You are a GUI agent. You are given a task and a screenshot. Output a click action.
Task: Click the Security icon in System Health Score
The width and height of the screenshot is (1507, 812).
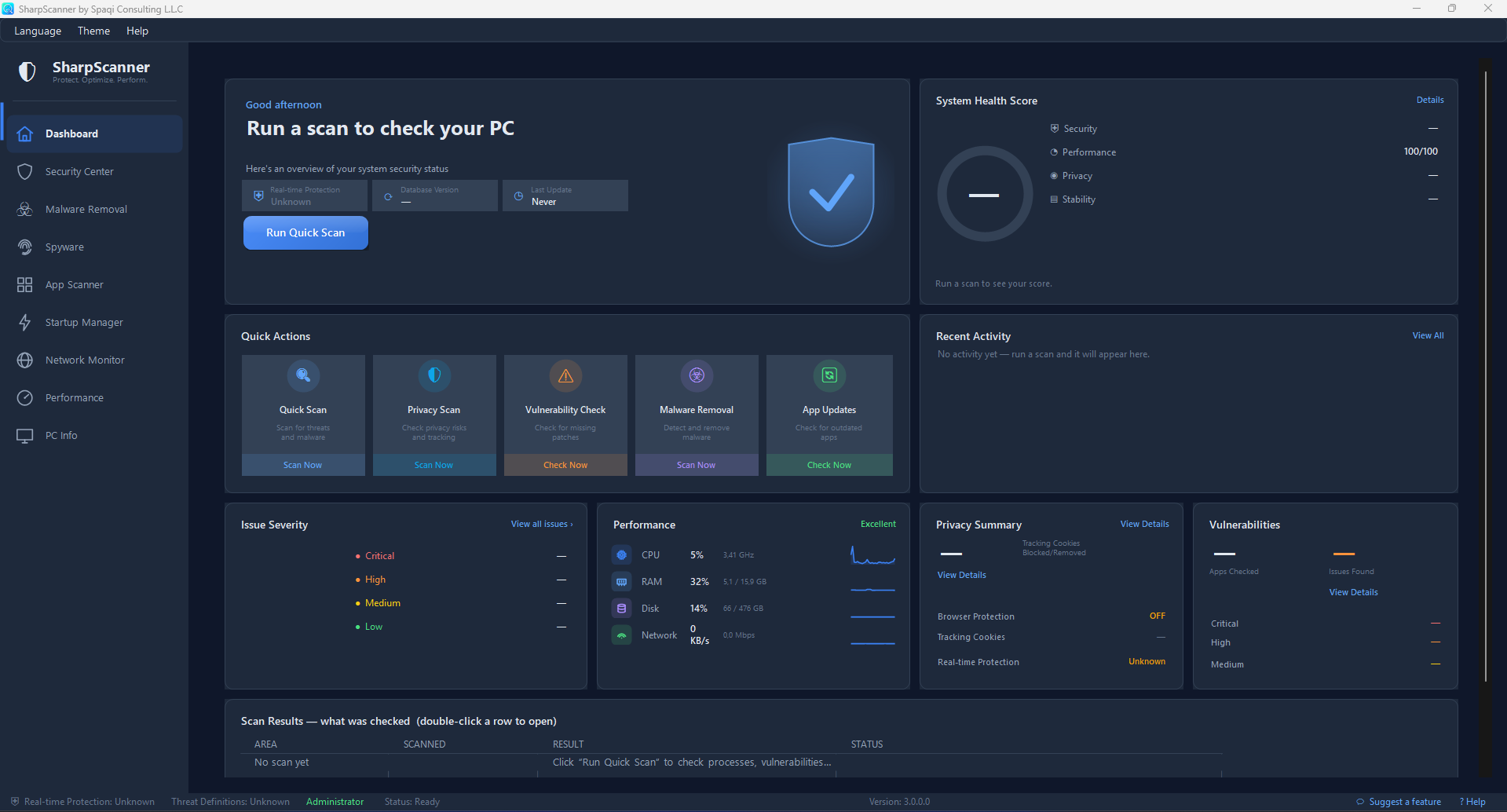pos(1055,128)
